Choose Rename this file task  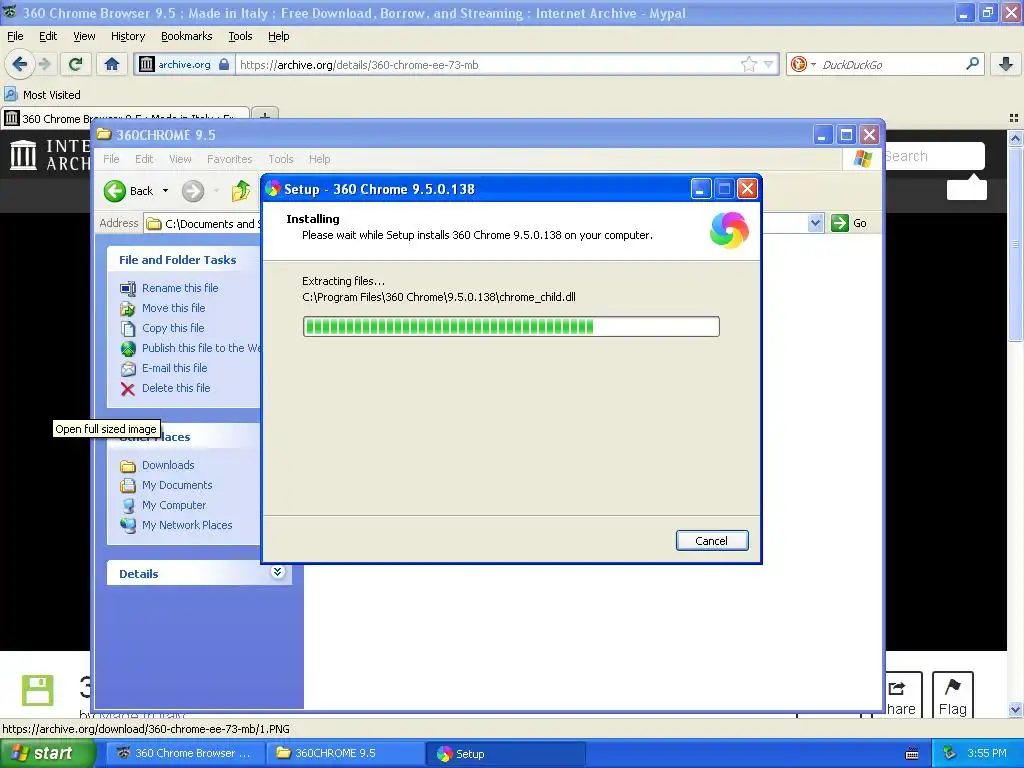pyautogui.click(x=180, y=288)
